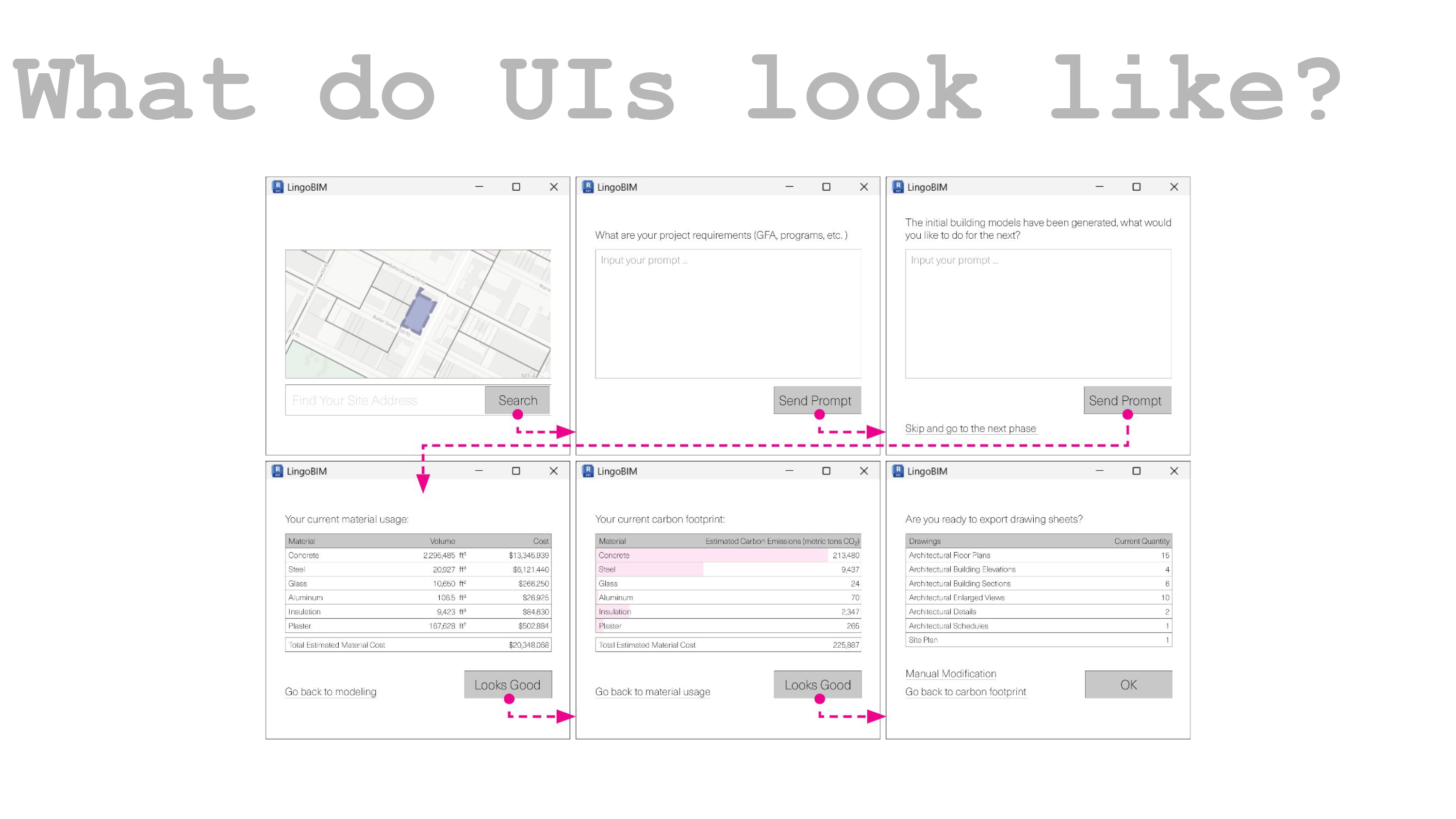
Task: Click the site map thumbnail
Action: pos(418,314)
